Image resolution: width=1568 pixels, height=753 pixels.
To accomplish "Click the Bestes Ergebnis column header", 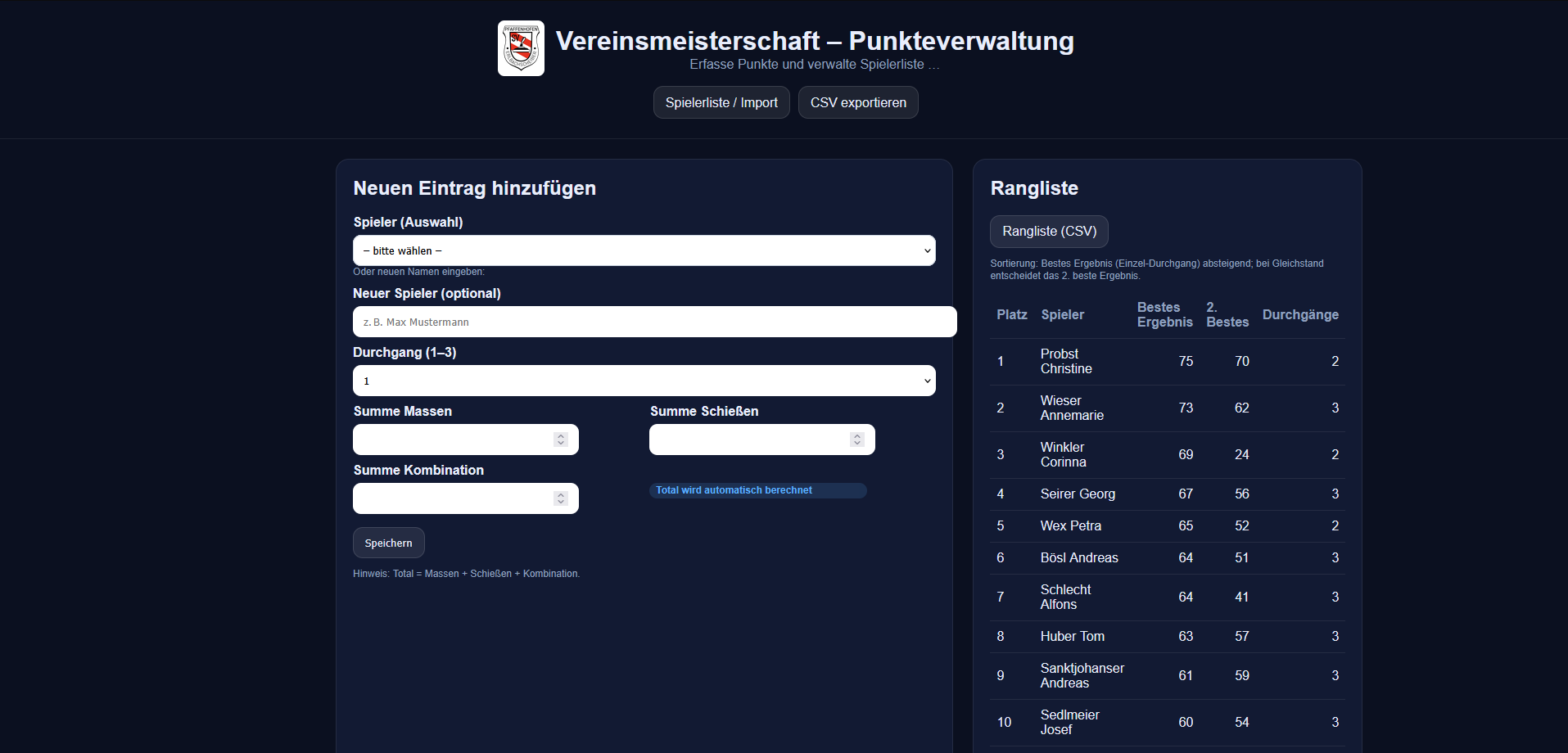I will [x=1164, y=314].
